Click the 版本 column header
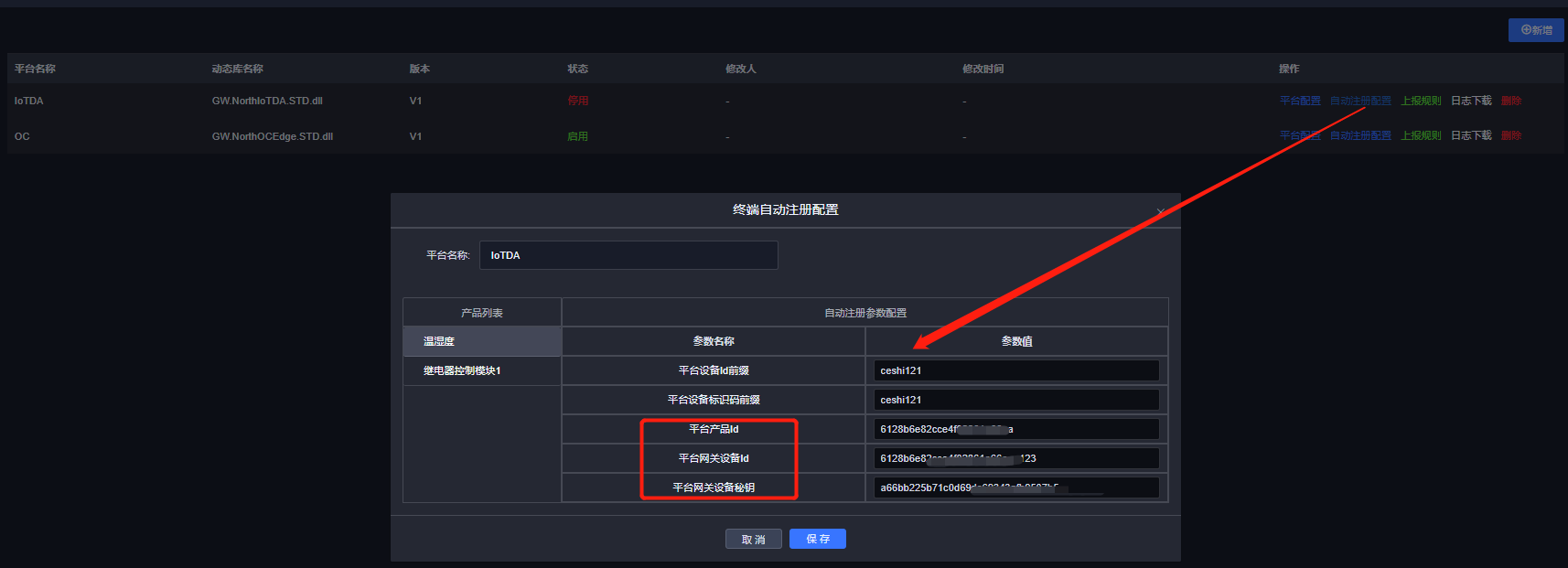 (x=420, y=69)
